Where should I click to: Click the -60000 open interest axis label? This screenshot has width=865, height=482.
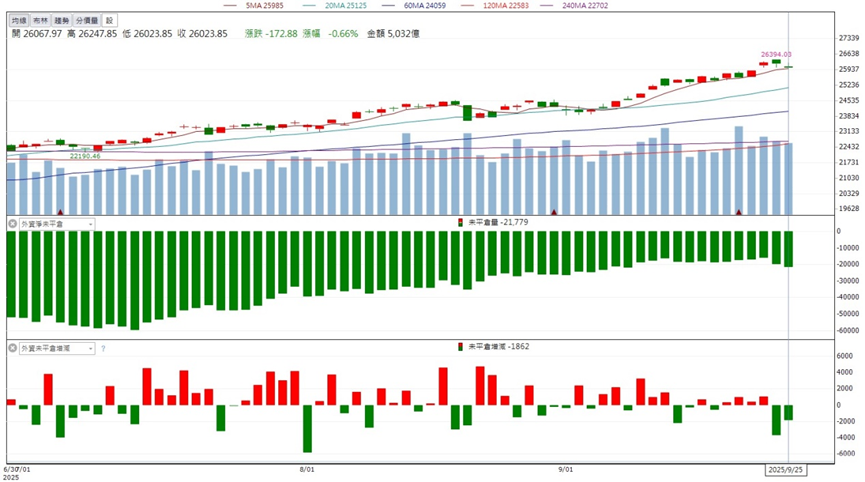click(847, 330)
